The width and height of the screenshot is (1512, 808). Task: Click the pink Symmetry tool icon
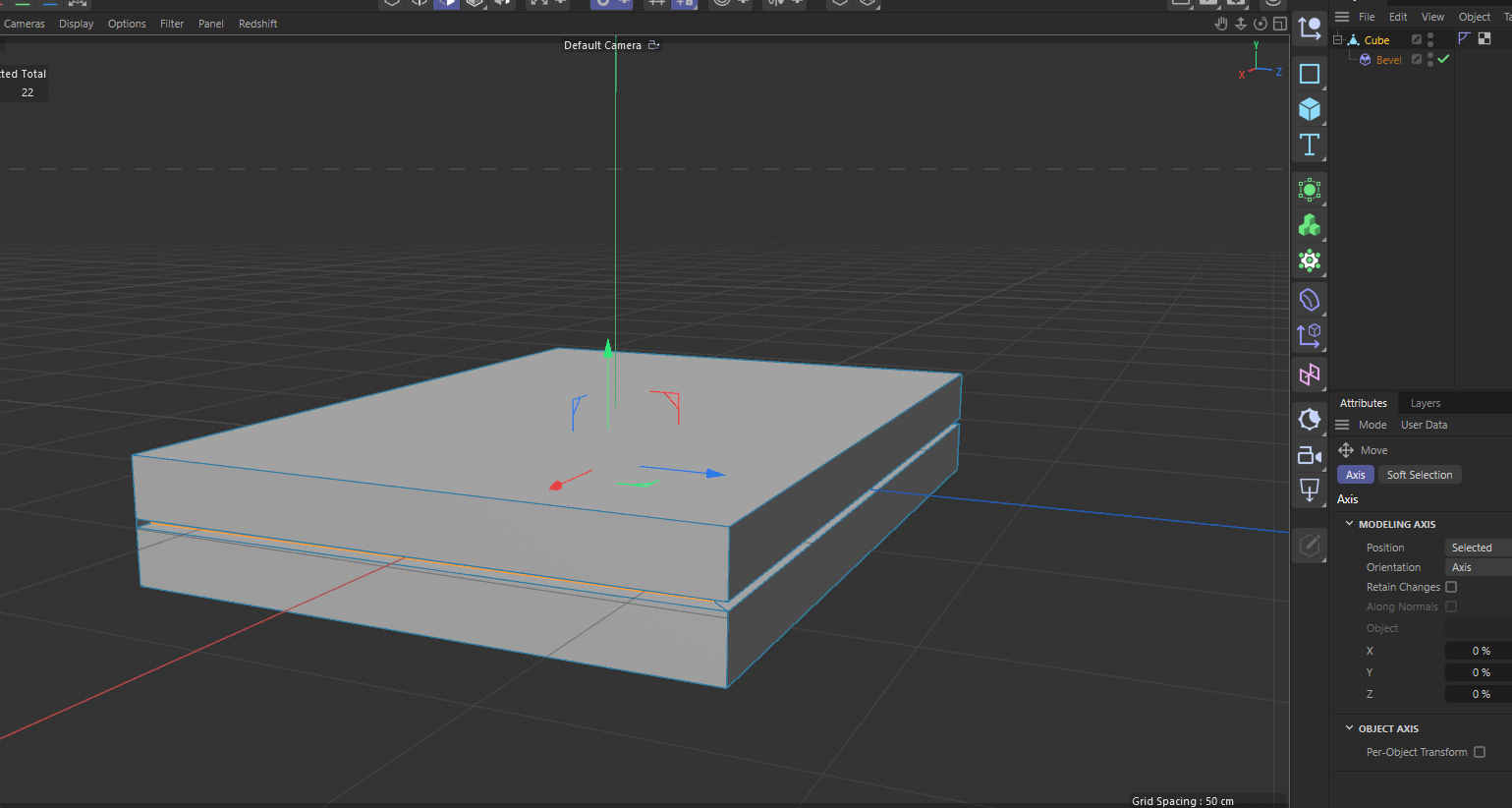coord(1309,375)
